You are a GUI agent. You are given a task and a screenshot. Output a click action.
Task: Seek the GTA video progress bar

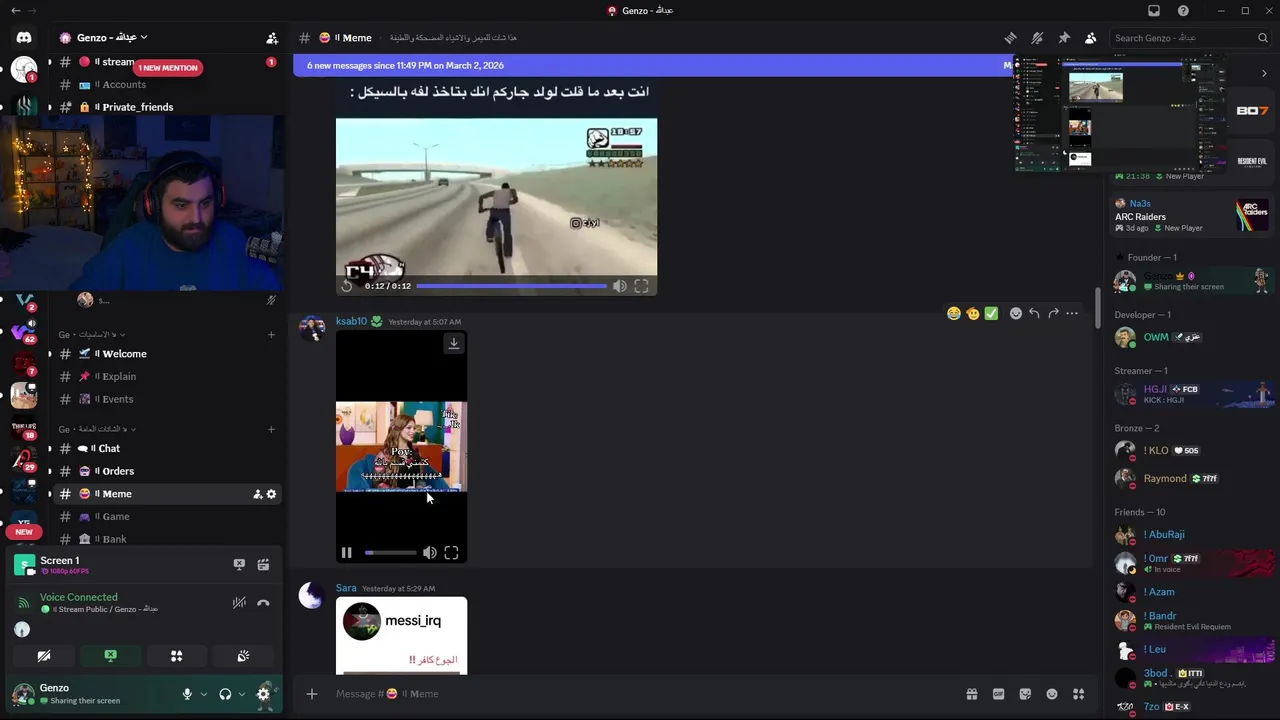[511, 286]
